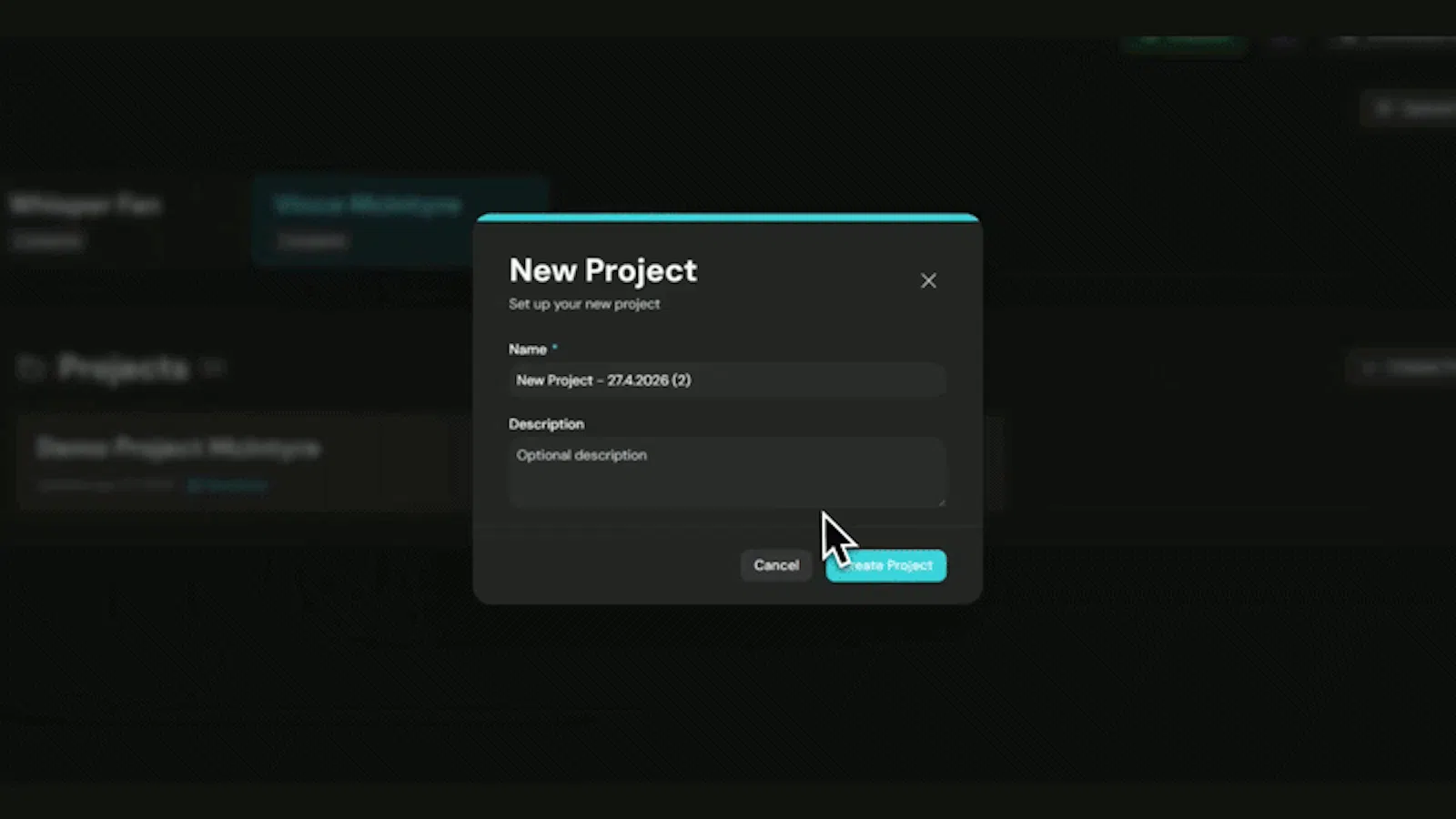Viewport: 1456px width, 819px height.
Task: Cancel the new project dialog
Action: point(776,565)
